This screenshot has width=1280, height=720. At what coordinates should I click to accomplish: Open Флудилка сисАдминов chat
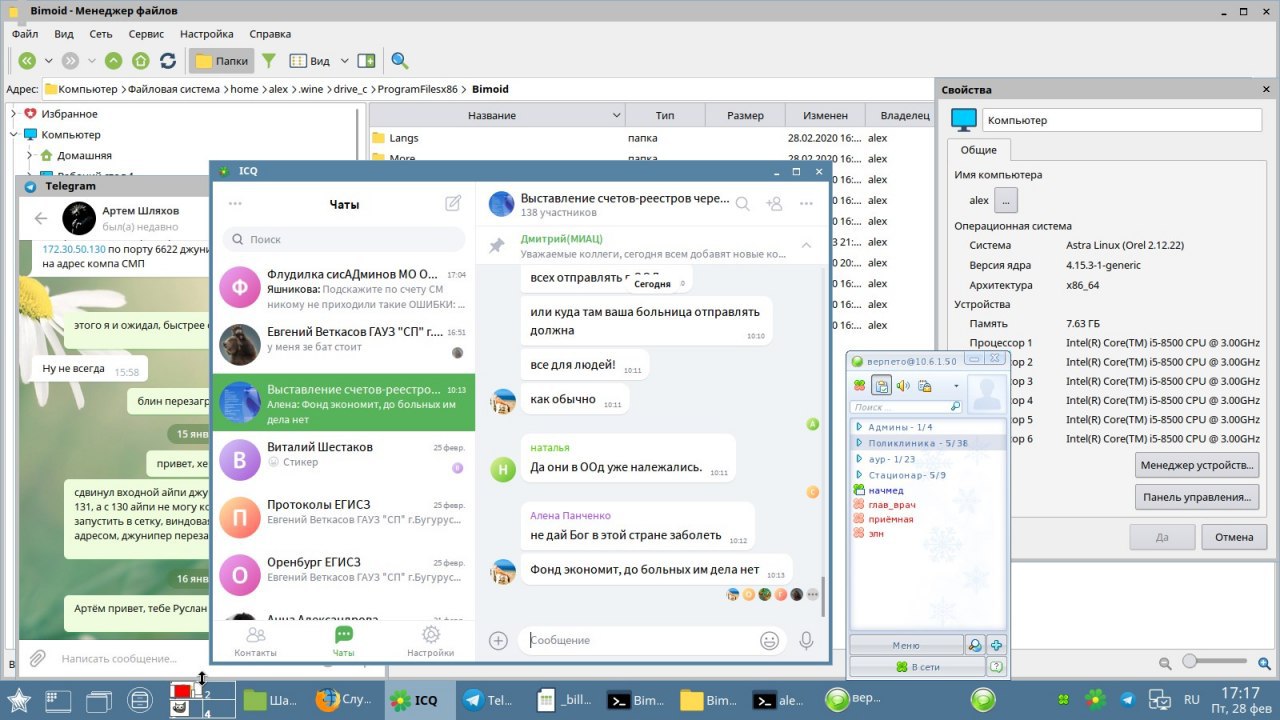(343, 288)
